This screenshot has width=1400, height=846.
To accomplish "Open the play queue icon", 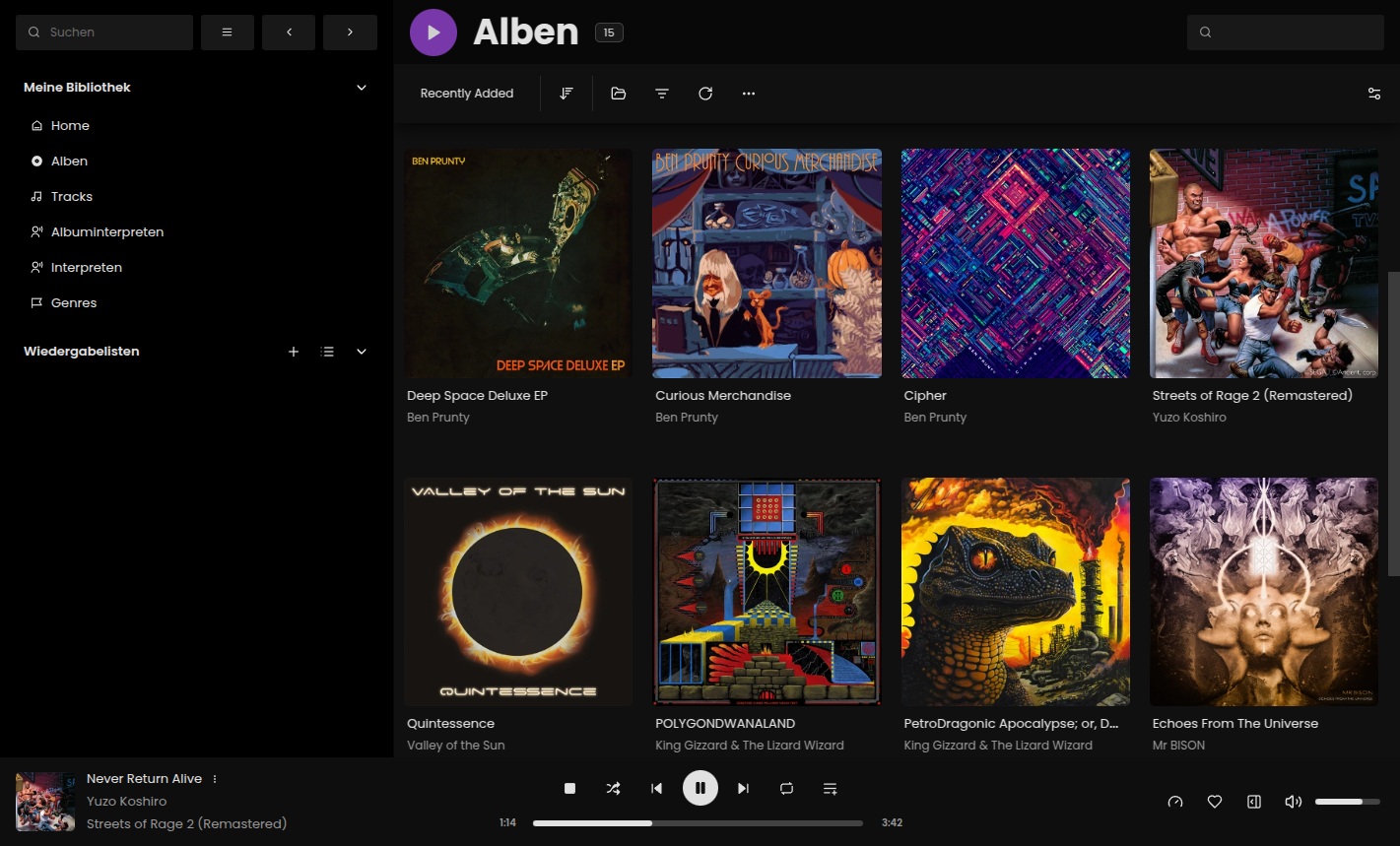I will (830, 788).
